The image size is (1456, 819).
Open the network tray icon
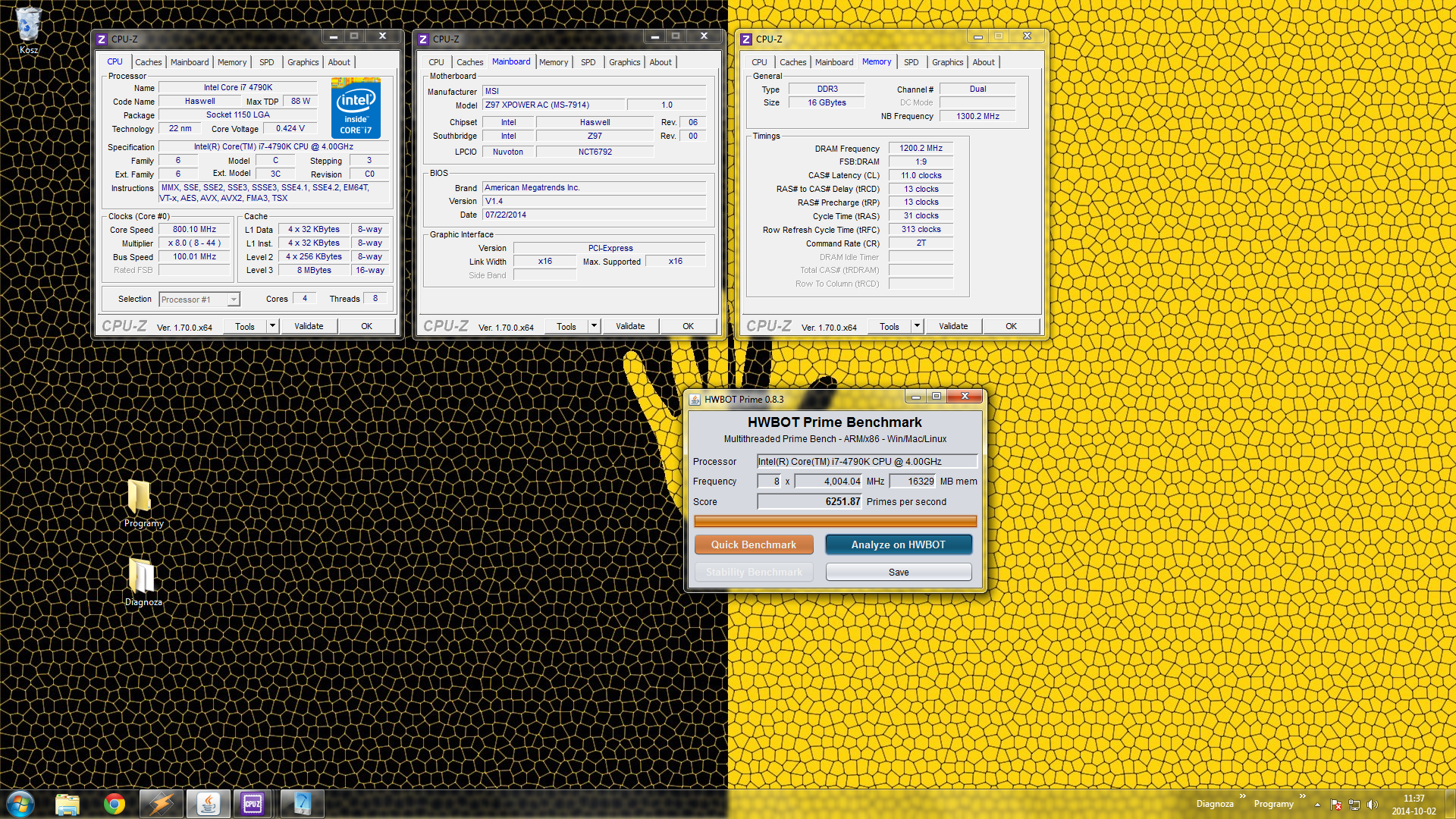1354,805
